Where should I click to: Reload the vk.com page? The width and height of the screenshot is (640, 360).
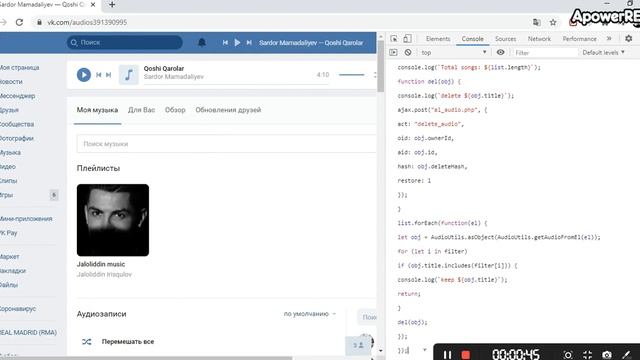(x=19, y=22)
